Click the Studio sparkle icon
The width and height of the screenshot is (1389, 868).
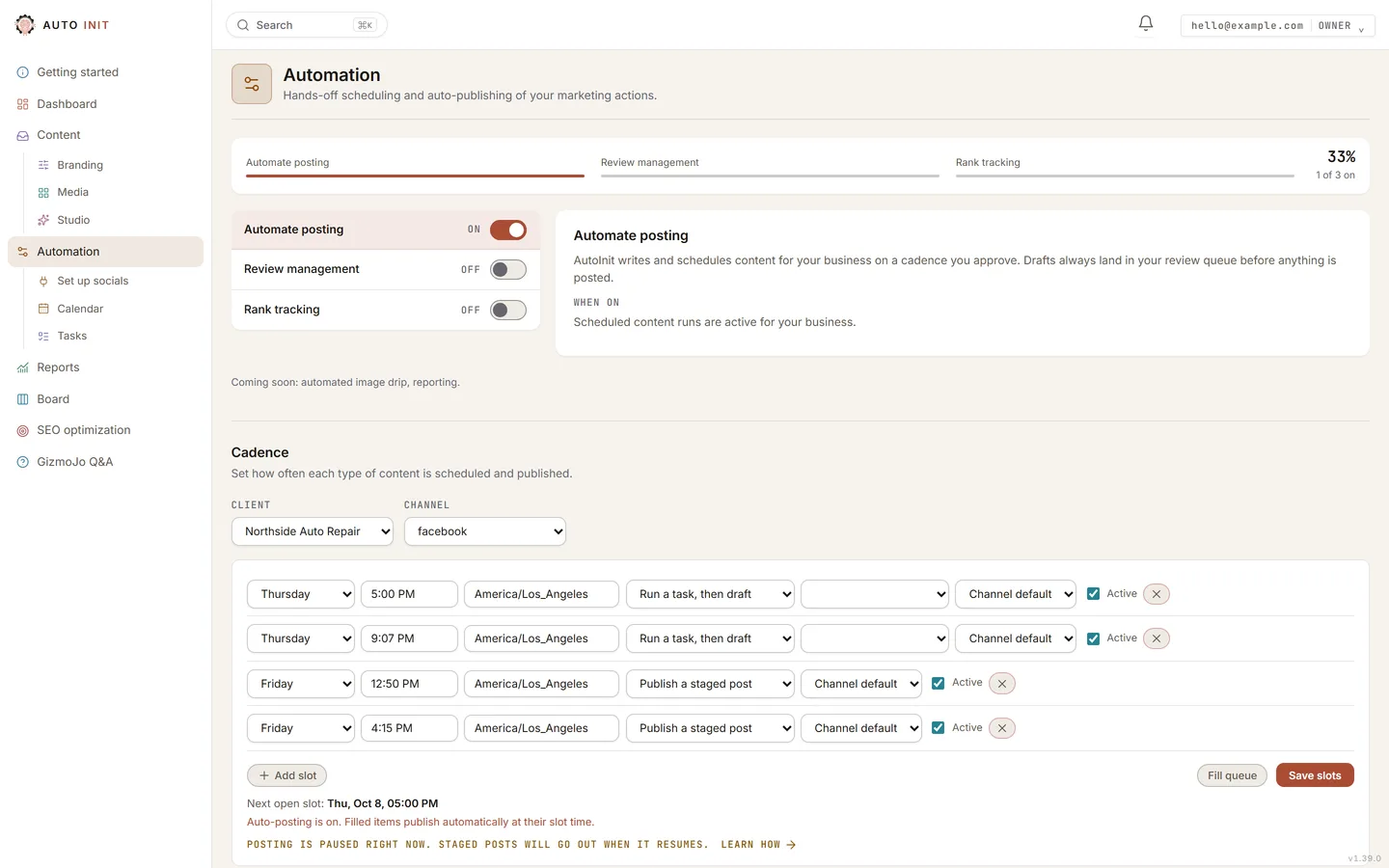click(x=43, y=220)
